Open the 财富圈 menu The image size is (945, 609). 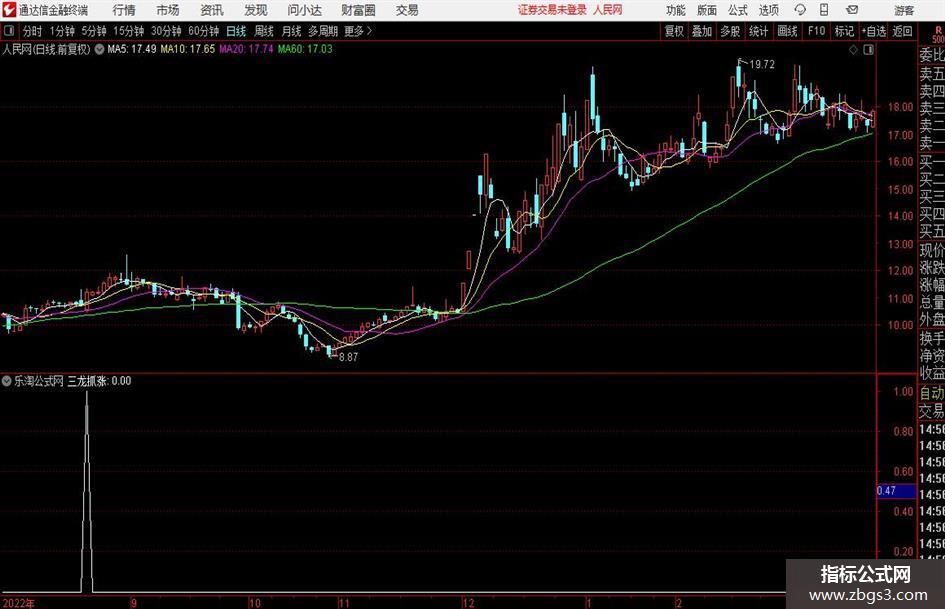click(358, 10)
